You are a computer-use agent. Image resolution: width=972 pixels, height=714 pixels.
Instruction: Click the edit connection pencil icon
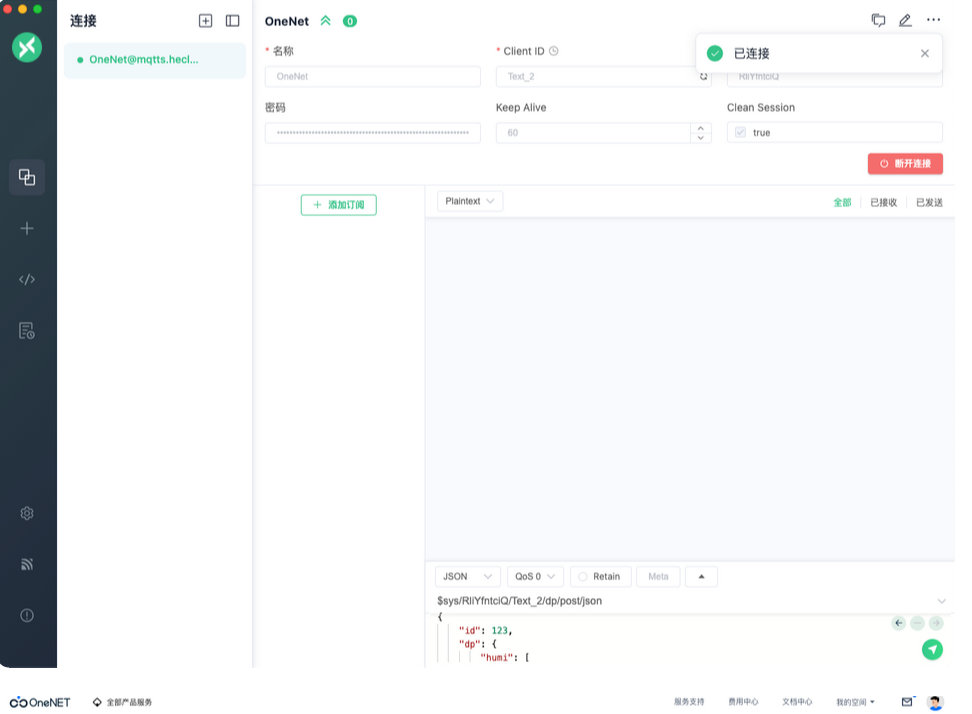(x=905, y=20)
